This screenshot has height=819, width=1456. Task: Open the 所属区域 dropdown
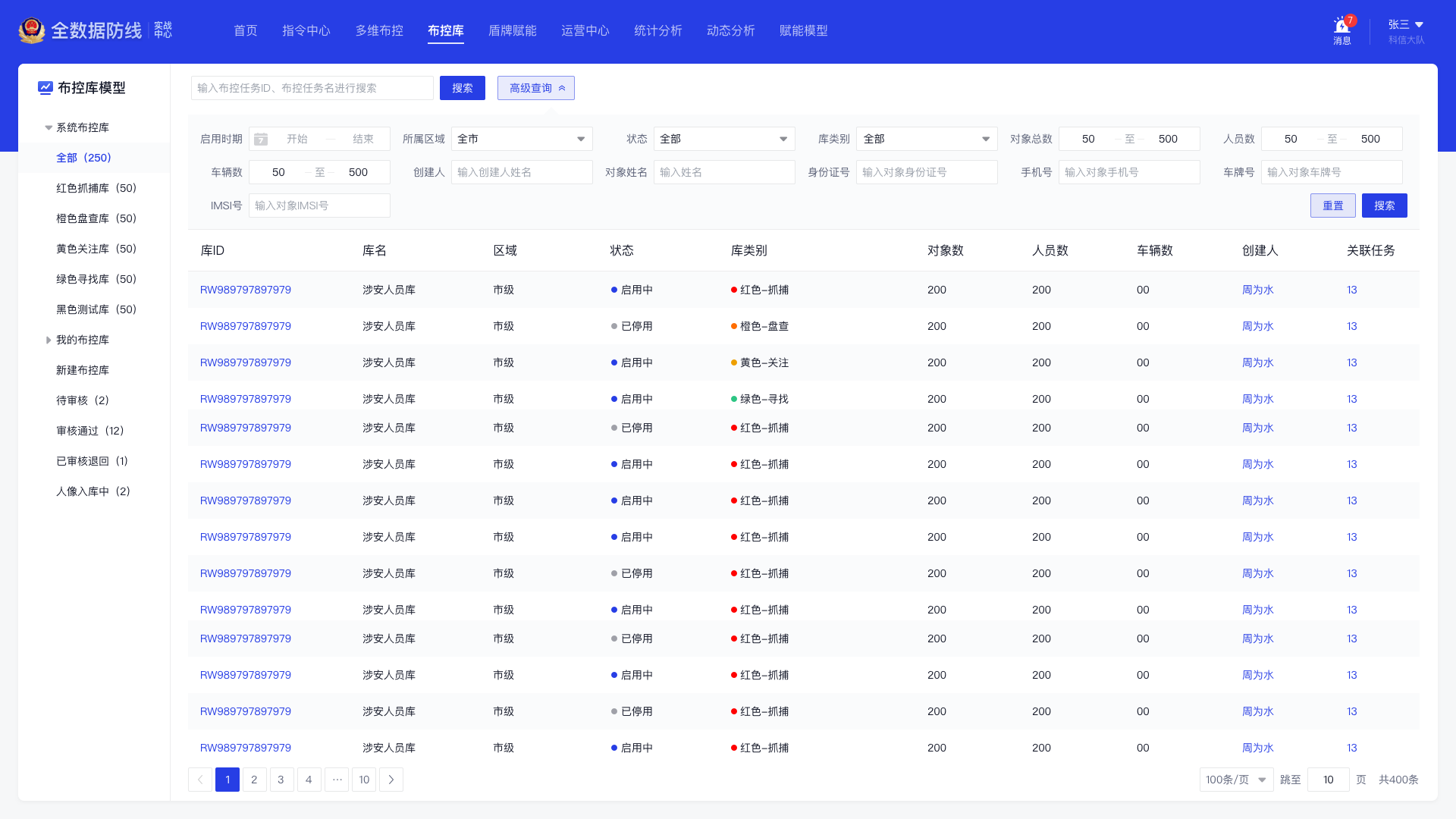point(522,139)
